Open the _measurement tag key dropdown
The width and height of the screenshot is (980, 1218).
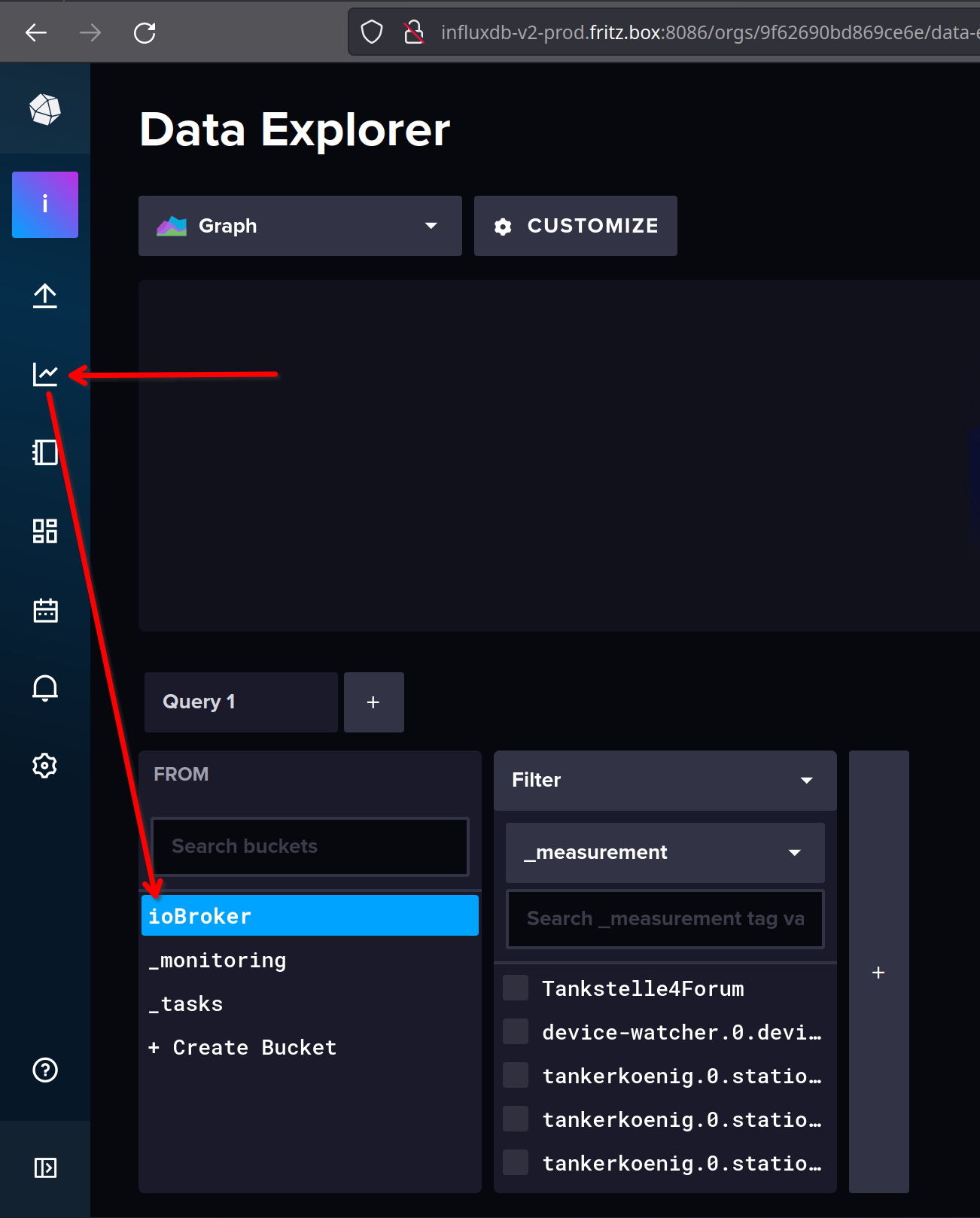coord(665,852)
